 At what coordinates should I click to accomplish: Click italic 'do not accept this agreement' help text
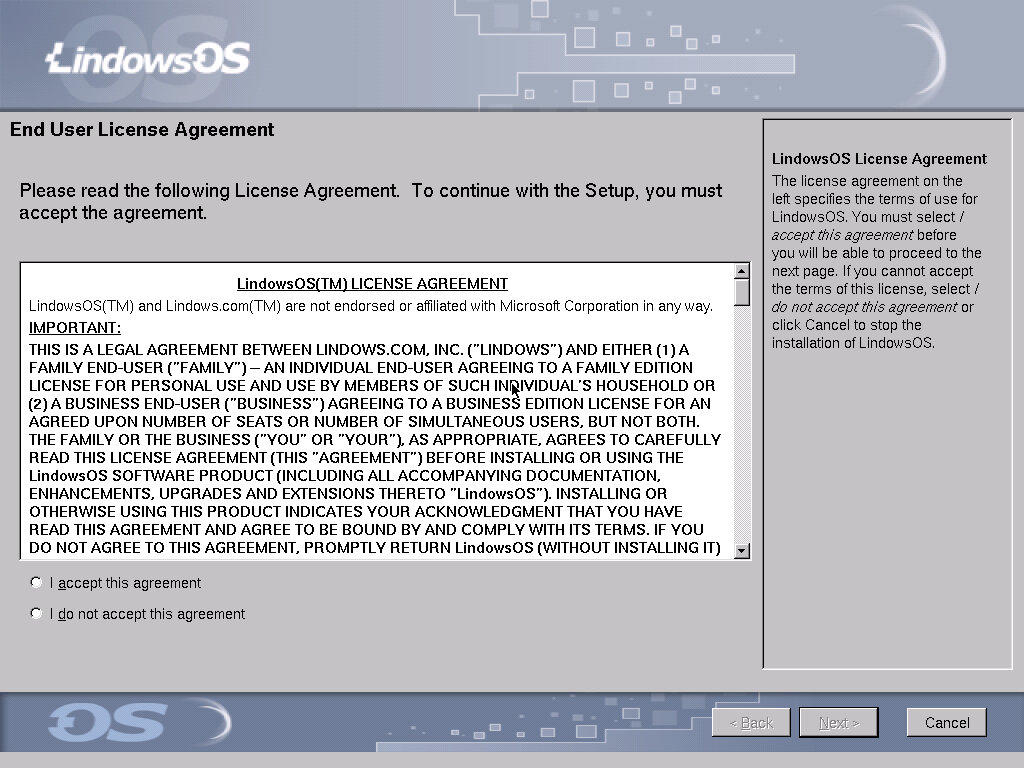(864, 307)
